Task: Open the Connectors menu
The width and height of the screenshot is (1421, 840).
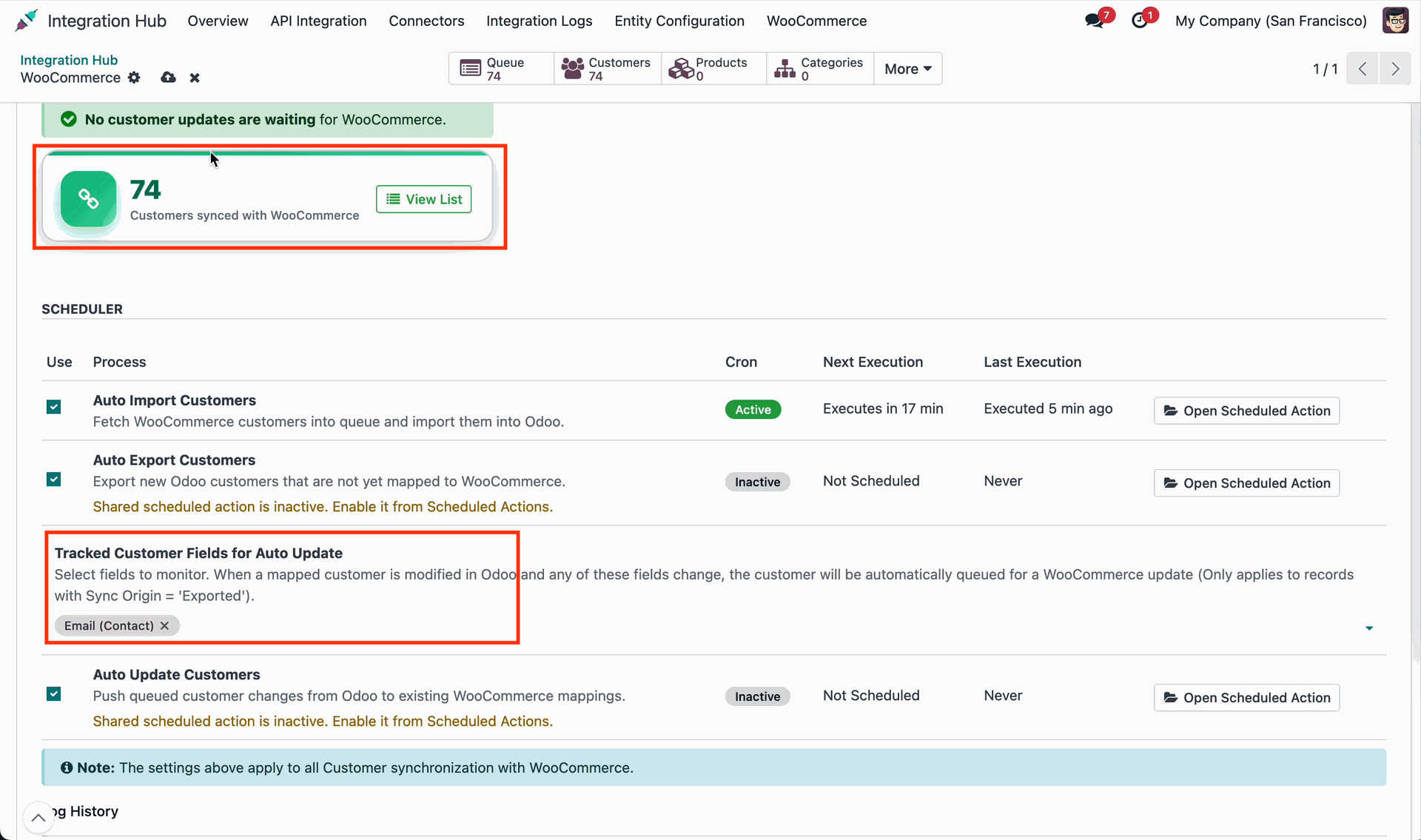Action: point(426,21)
